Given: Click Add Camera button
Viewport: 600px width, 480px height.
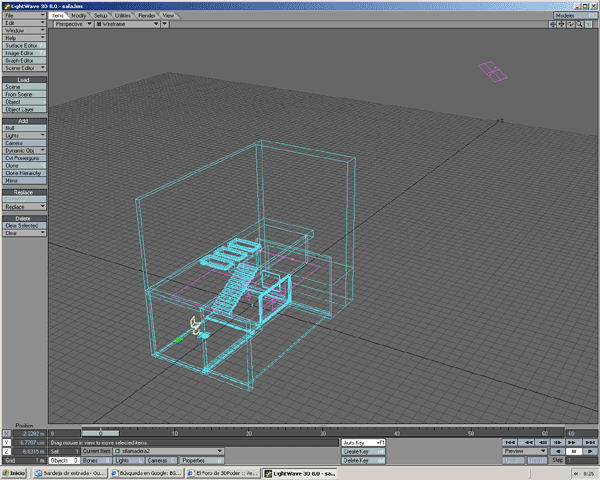Looking at the screenshot, I should pos(24,143).
